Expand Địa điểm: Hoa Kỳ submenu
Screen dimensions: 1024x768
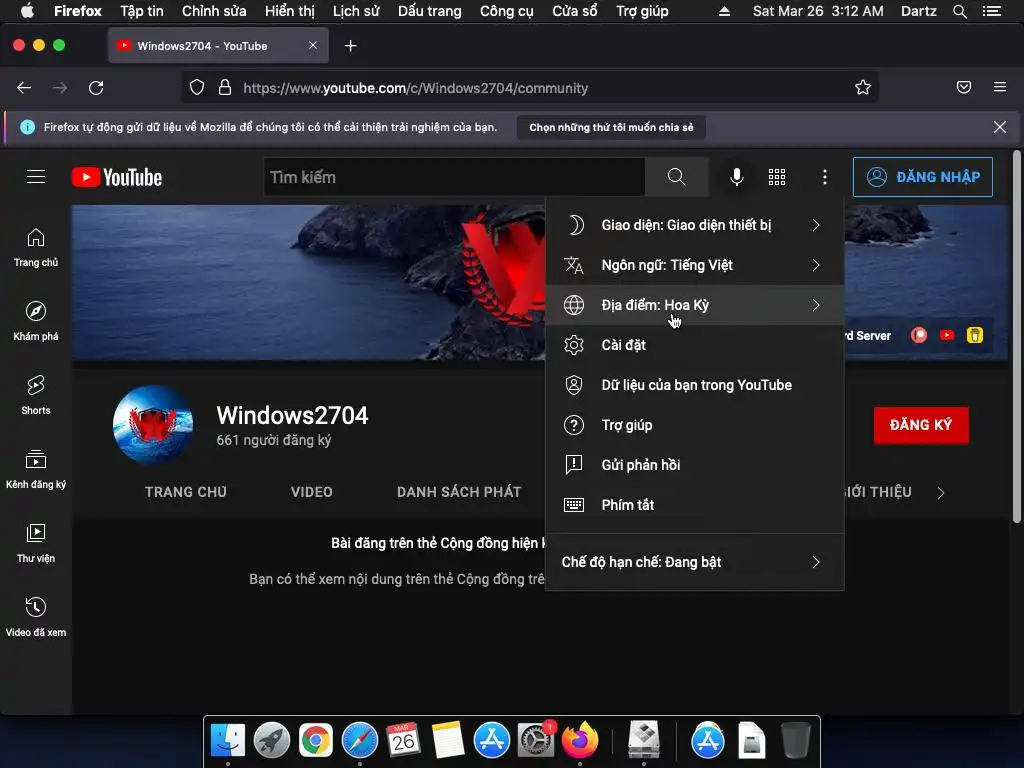(x=694, y=305)
